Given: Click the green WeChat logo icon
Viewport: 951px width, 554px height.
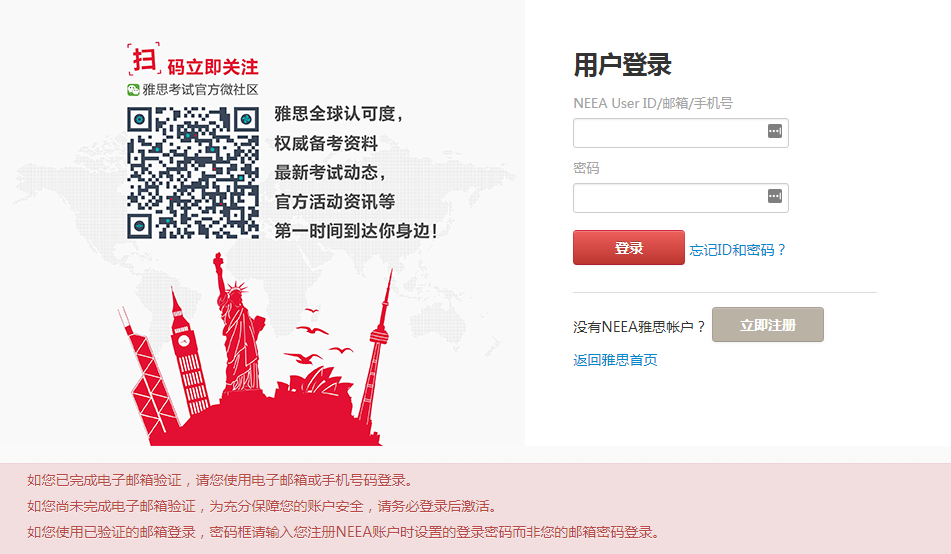Looking at the screenshot, I should [x=133, y=90].
